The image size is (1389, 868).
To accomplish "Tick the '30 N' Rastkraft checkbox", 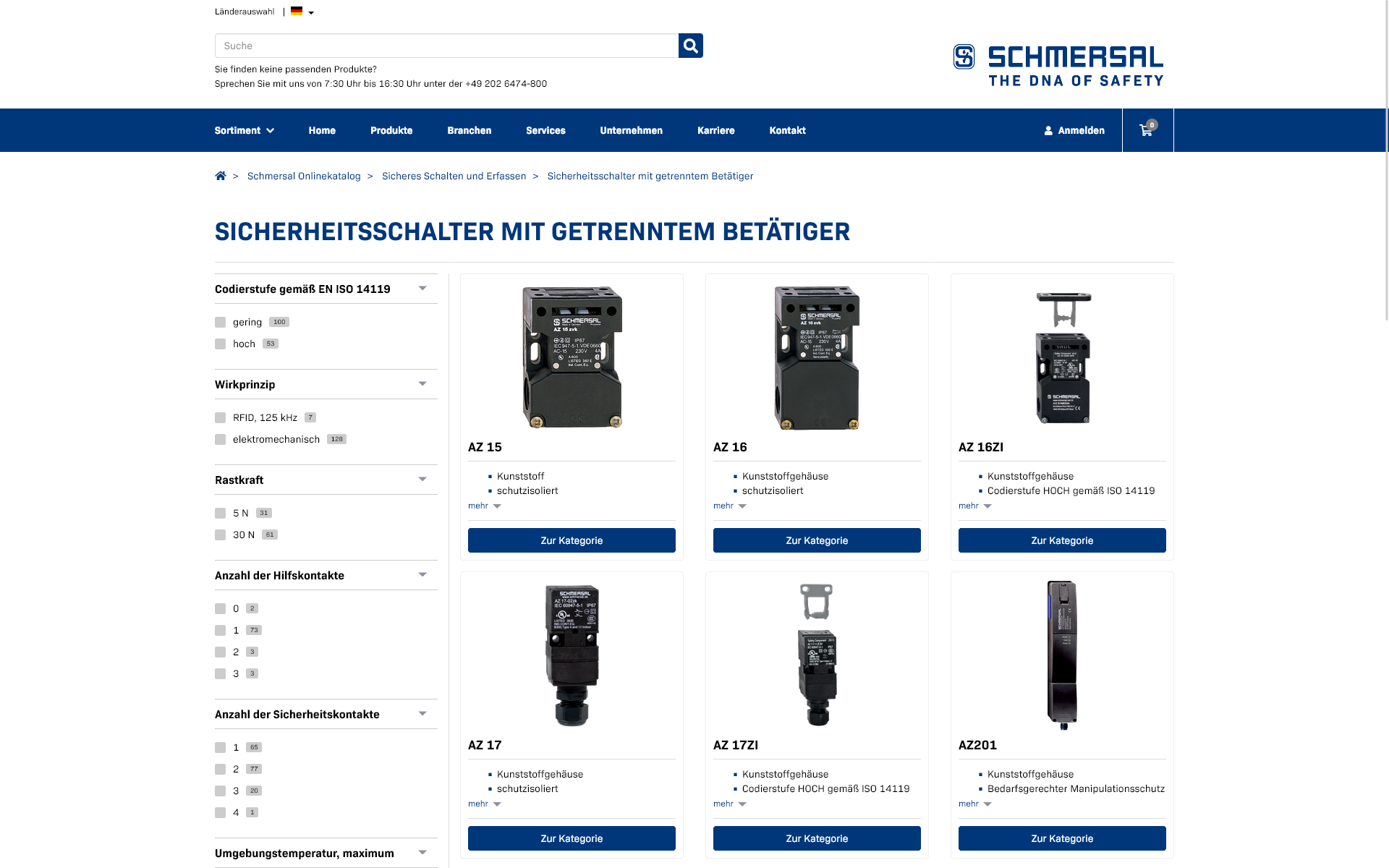I will pos(221,535).
